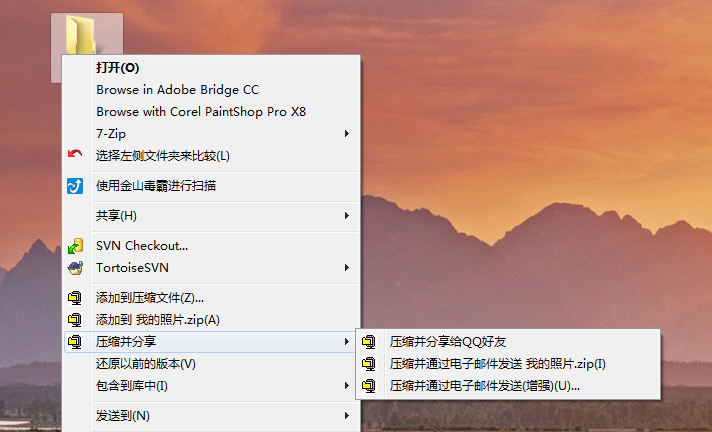Click the SVN Checkout icon
Screen dimensions: 712x432
(x=75, y=246)
